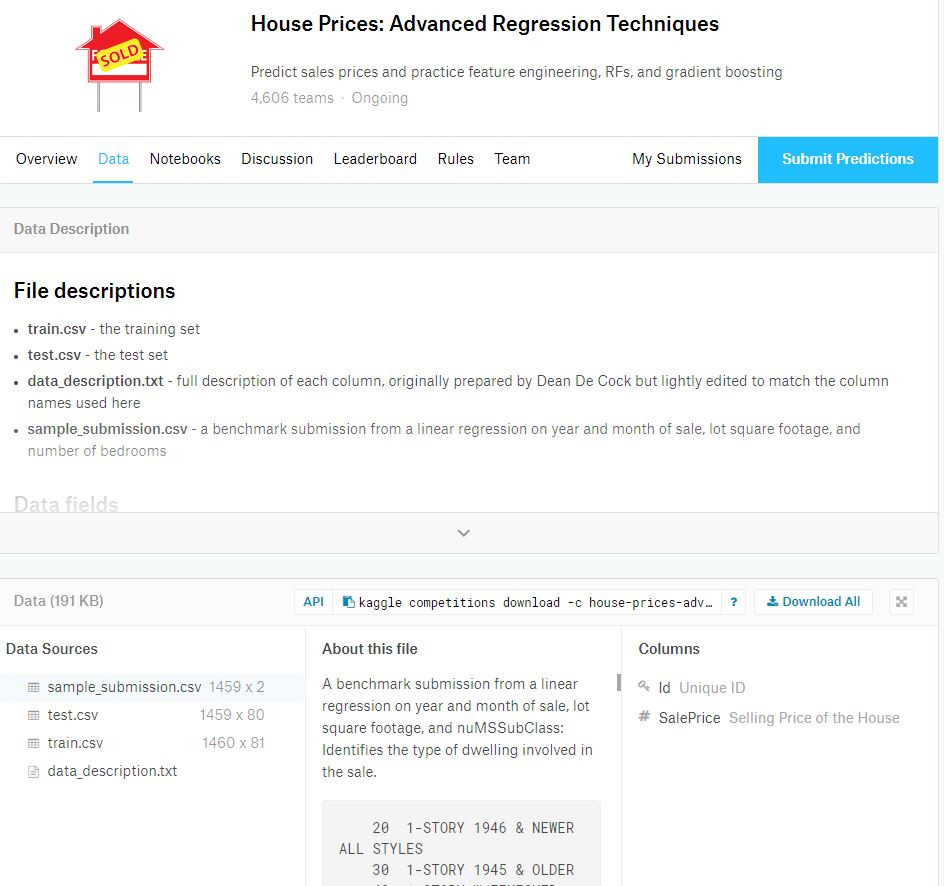Viewport: 944px width, 886px height.
Task: Copy the kaggle download command icon
Action: pyautogui.click(x=348, y=602)
